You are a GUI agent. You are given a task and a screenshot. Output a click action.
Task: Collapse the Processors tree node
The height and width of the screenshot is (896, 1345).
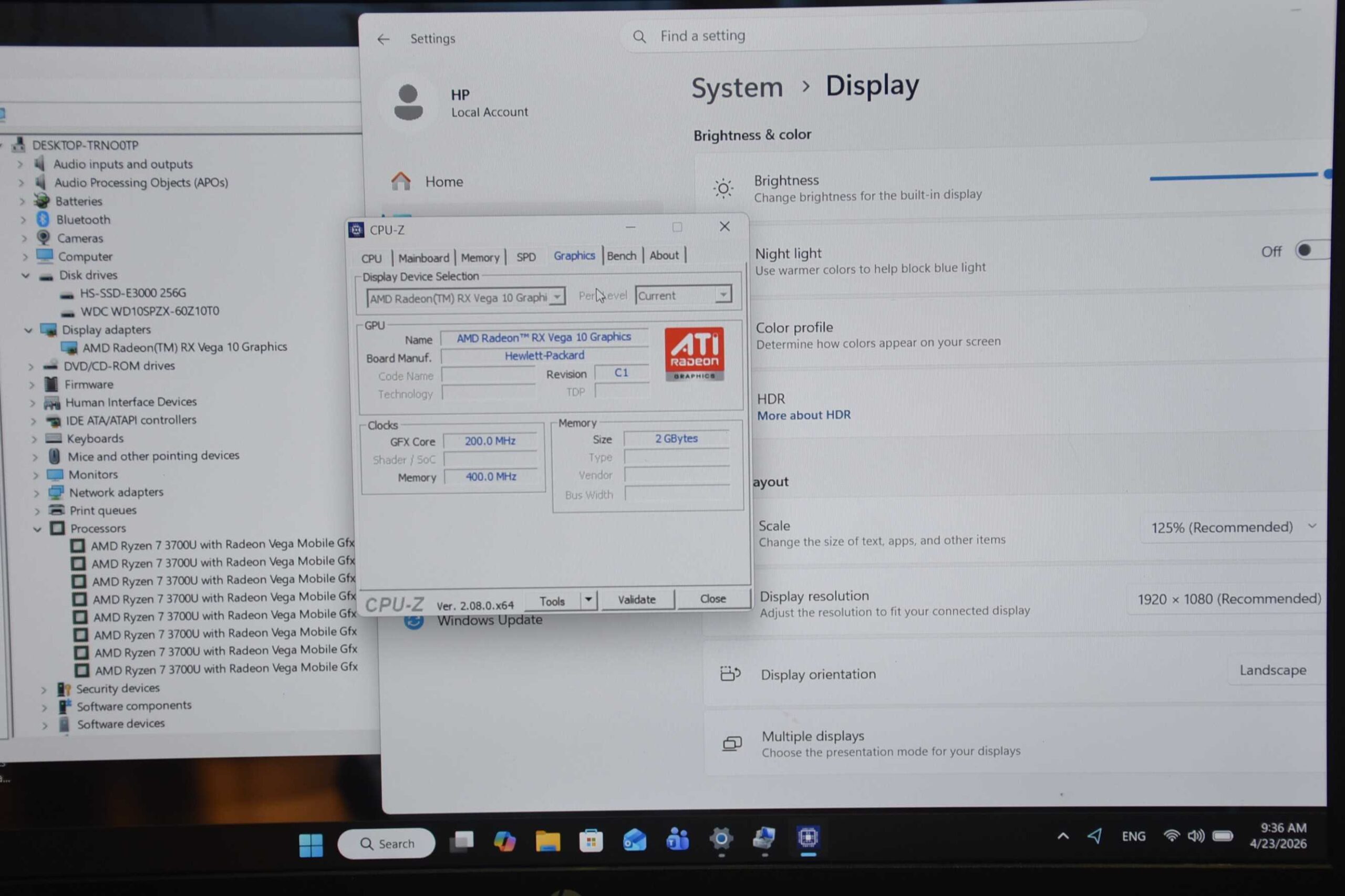pos(37,529)
